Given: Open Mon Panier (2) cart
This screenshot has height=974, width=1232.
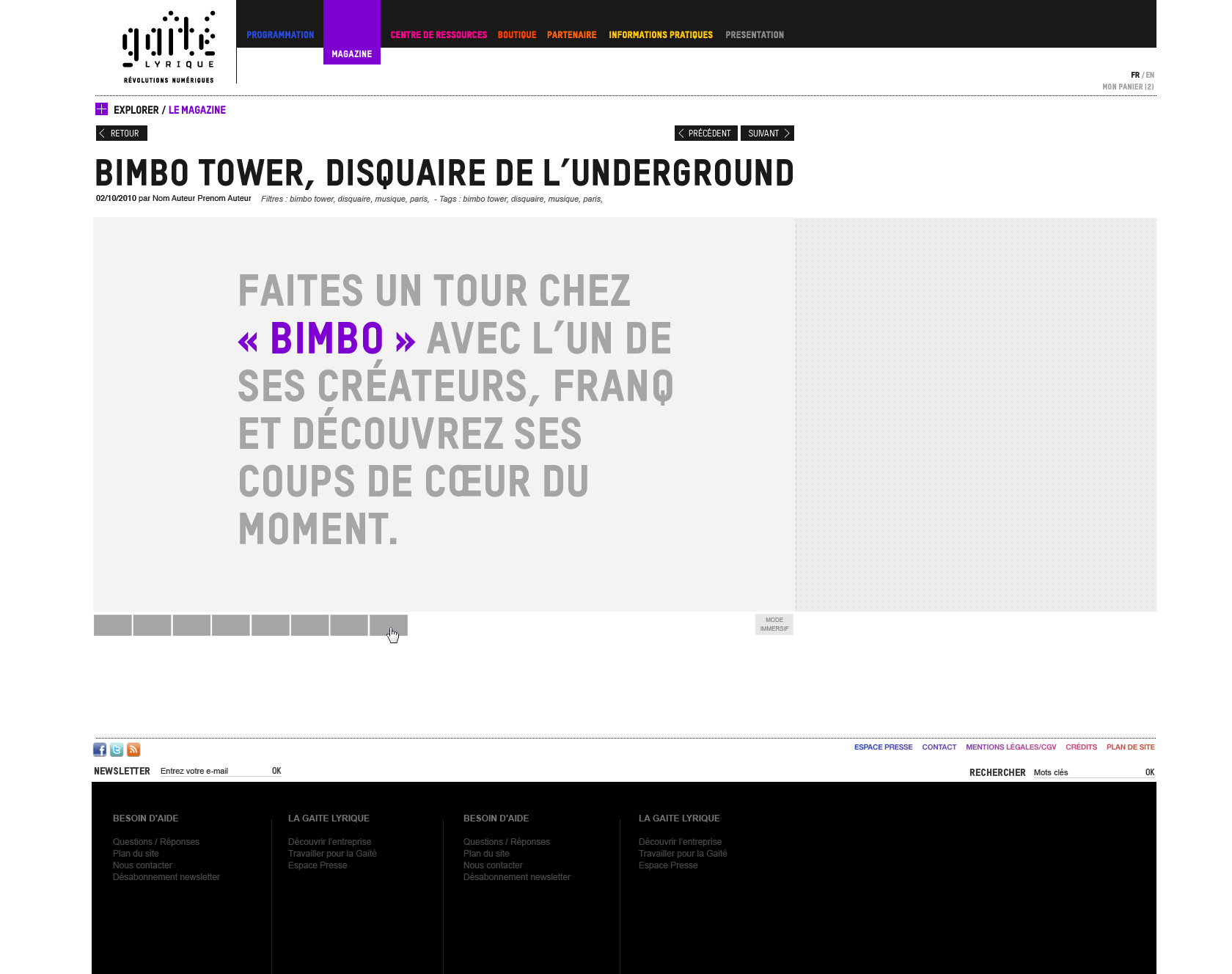Looking at the screenshot, I should [1128, 87].
